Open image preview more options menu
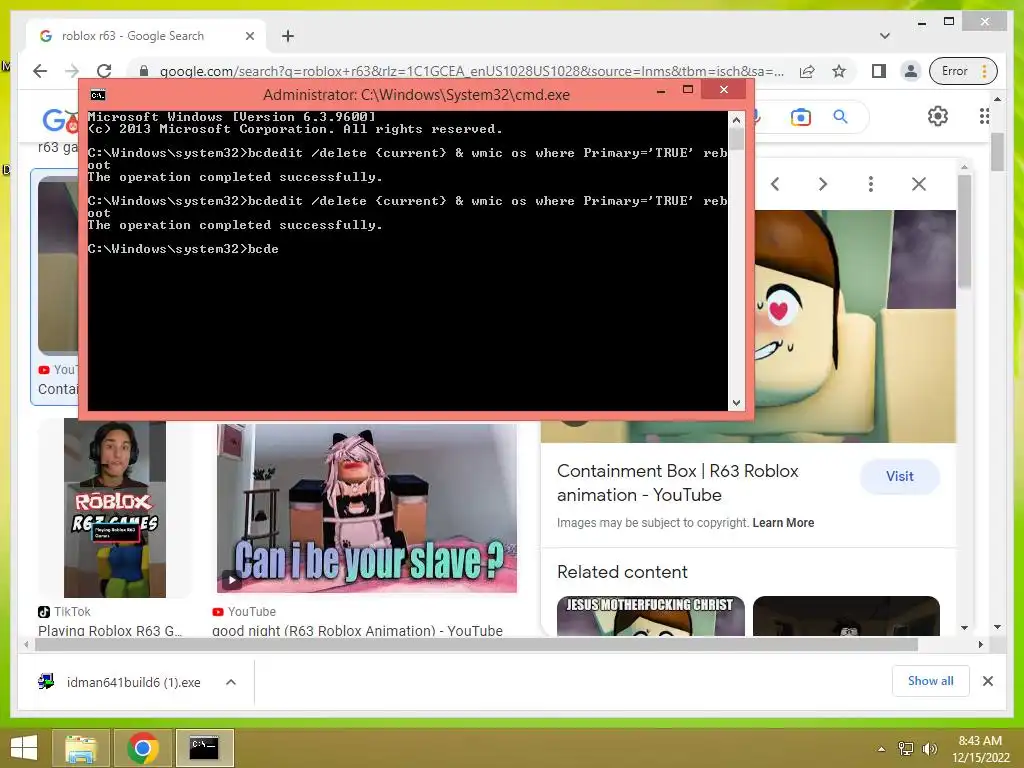The image size is (1024, 768). pos(871,184)
